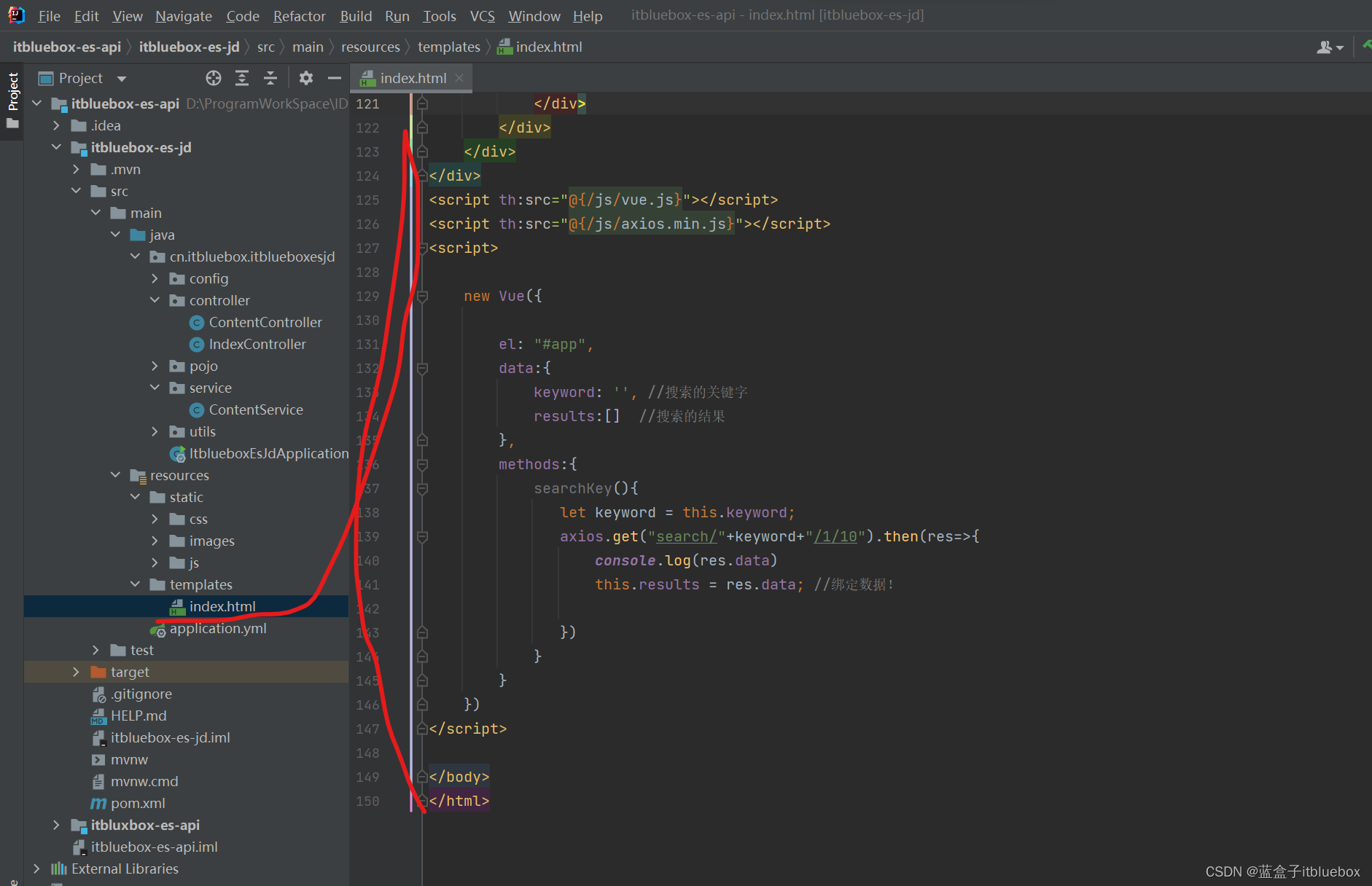Collapse the itbluebox-es-jd module
The width and height of the screenshot is (1372, 886).
pyautogui.click(x=56, y=147)
